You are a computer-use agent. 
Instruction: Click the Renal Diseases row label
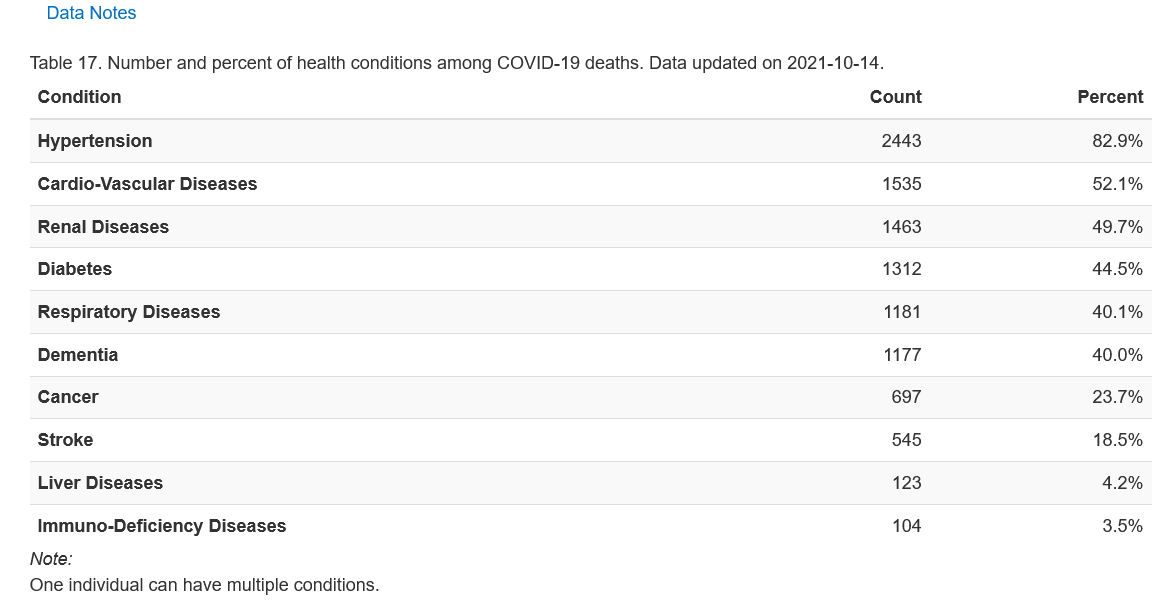pyautogui.click(x=103, y=227)
